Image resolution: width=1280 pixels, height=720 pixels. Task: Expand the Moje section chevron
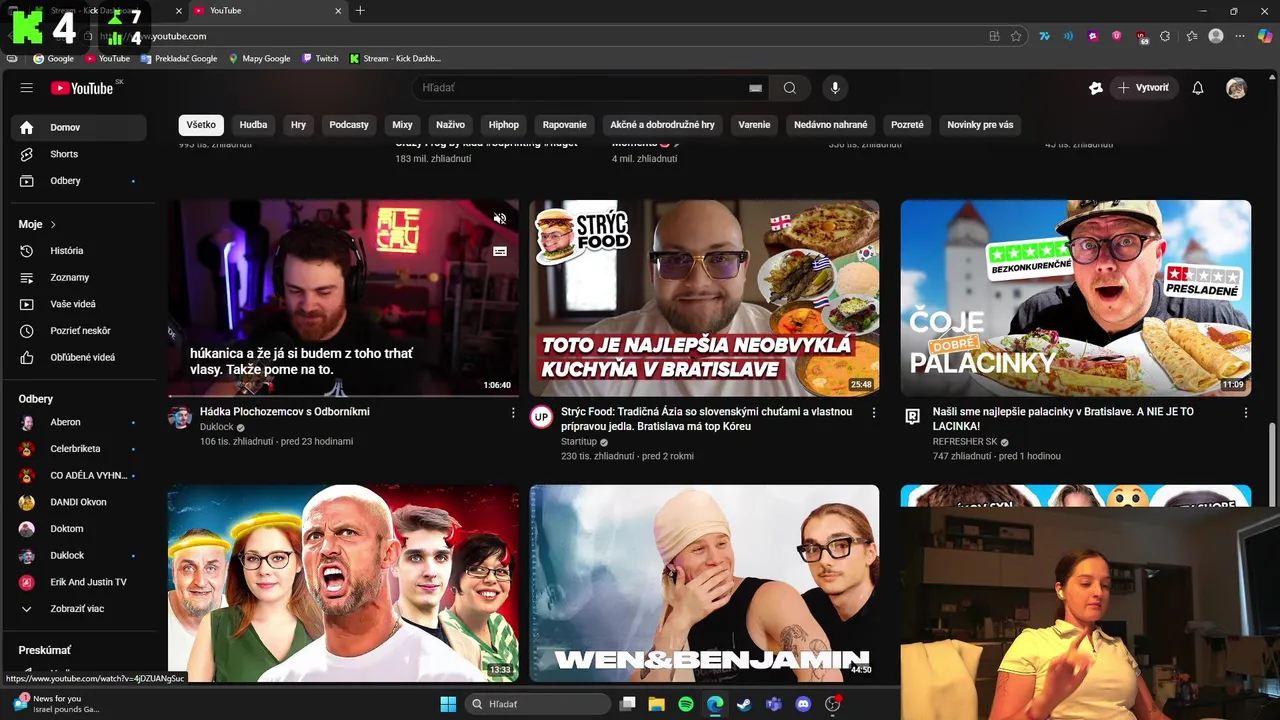pyautogui.click(x=53, y=225)
